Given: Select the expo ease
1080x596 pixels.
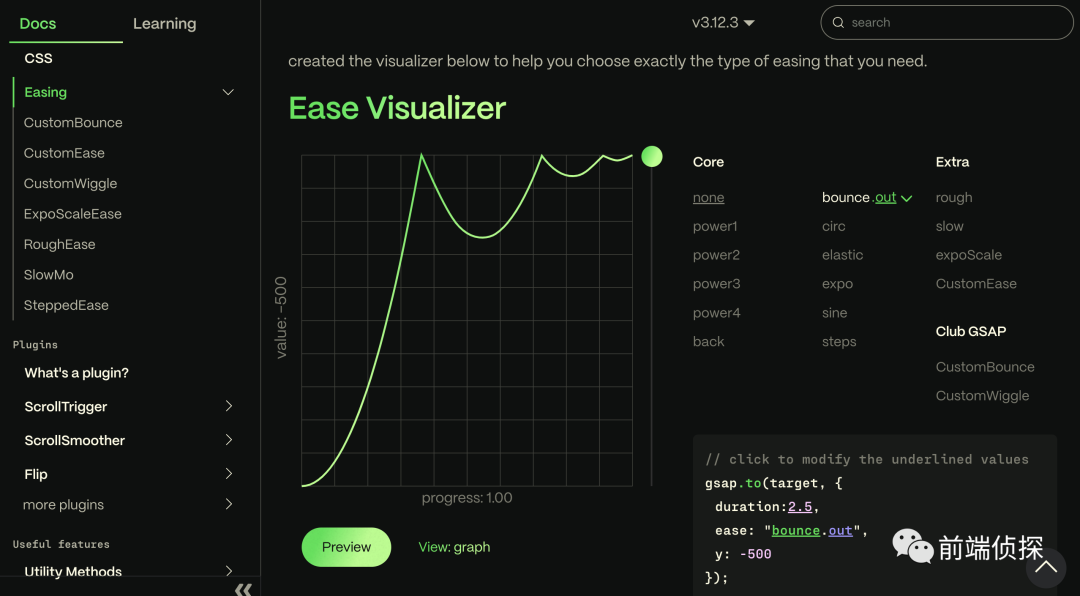Looking at the screenshot, I should tap(838, 284).
